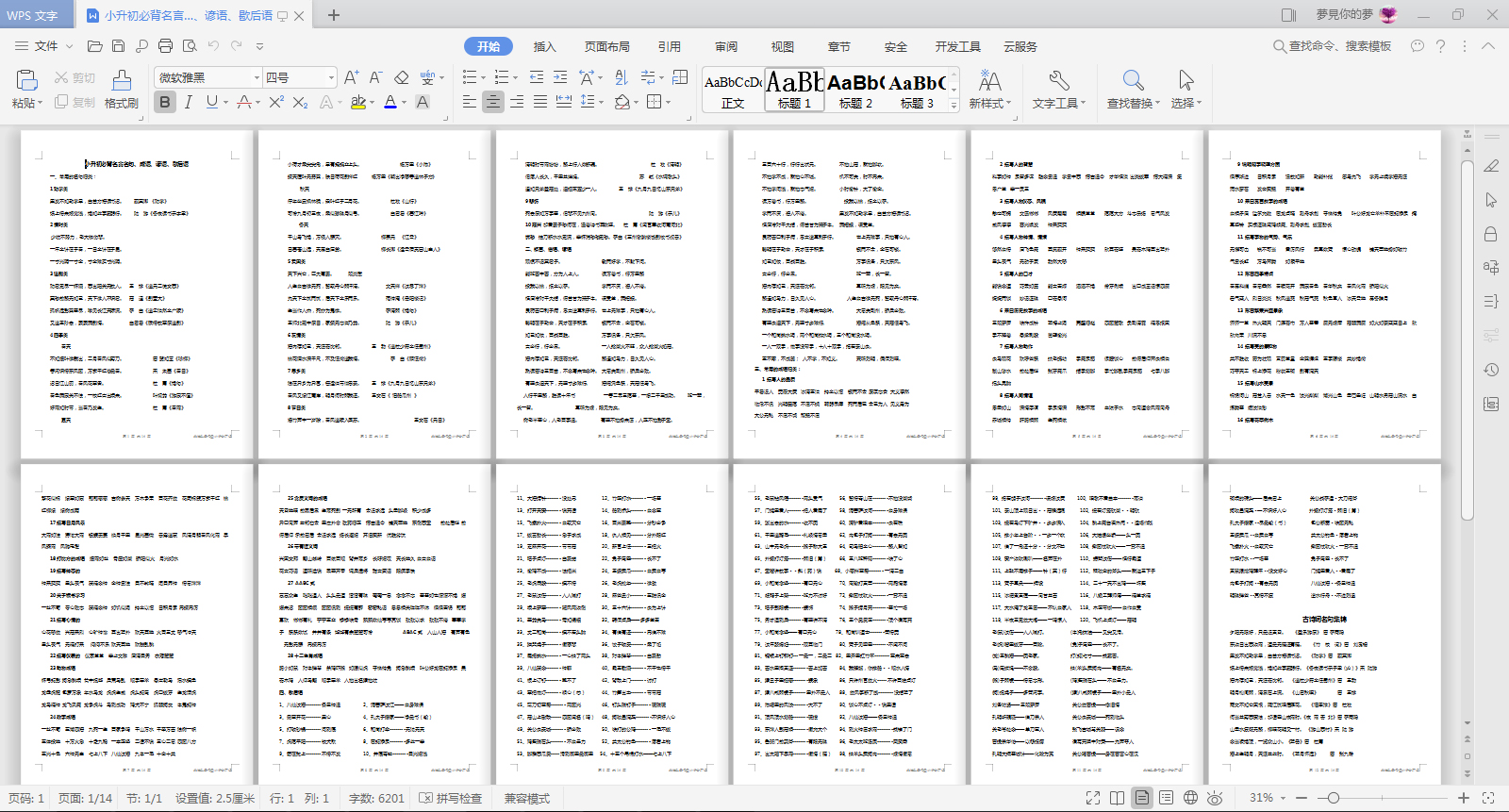The width and height of the screenshot is (1509, 812).
Task: Click the 查找替换 button
Action: click(1134, 90)
